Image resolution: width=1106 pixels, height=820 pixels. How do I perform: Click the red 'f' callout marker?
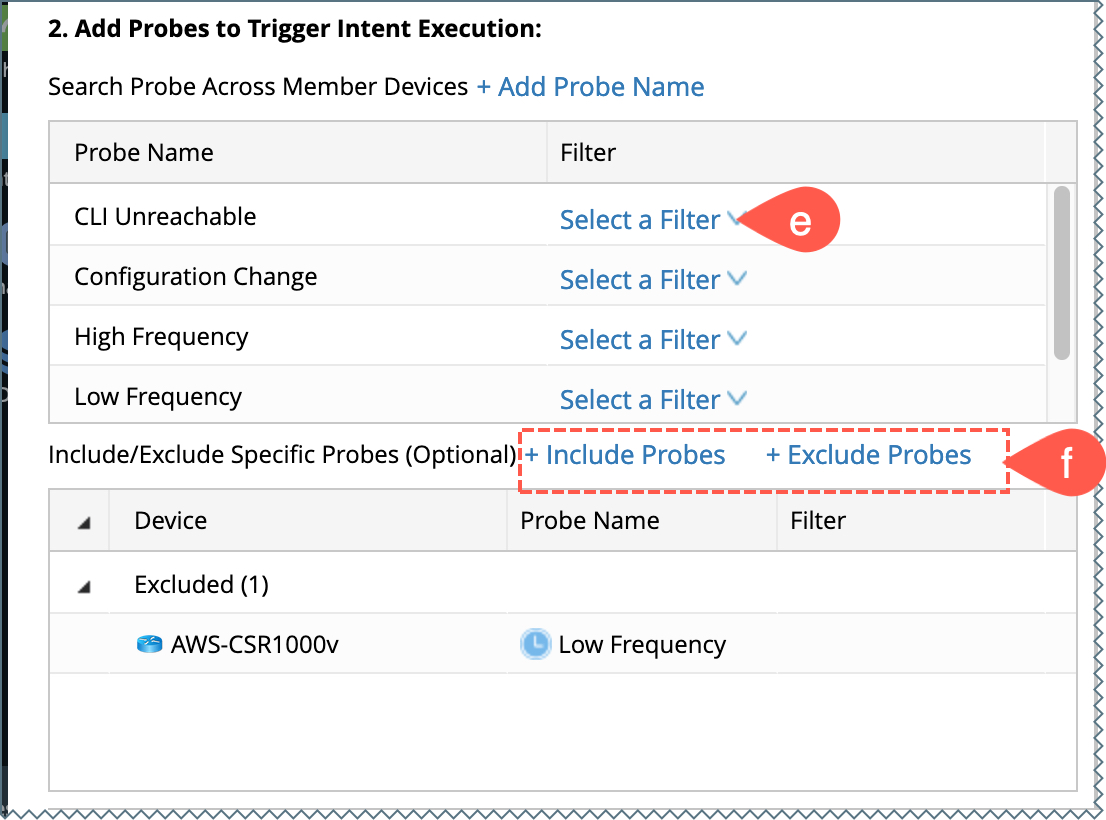pos(1064,463)
